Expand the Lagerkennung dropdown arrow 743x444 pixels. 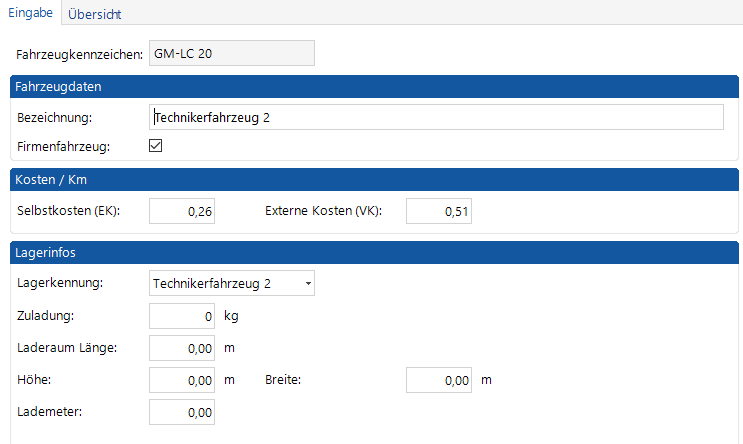click(x=307, y=284)
